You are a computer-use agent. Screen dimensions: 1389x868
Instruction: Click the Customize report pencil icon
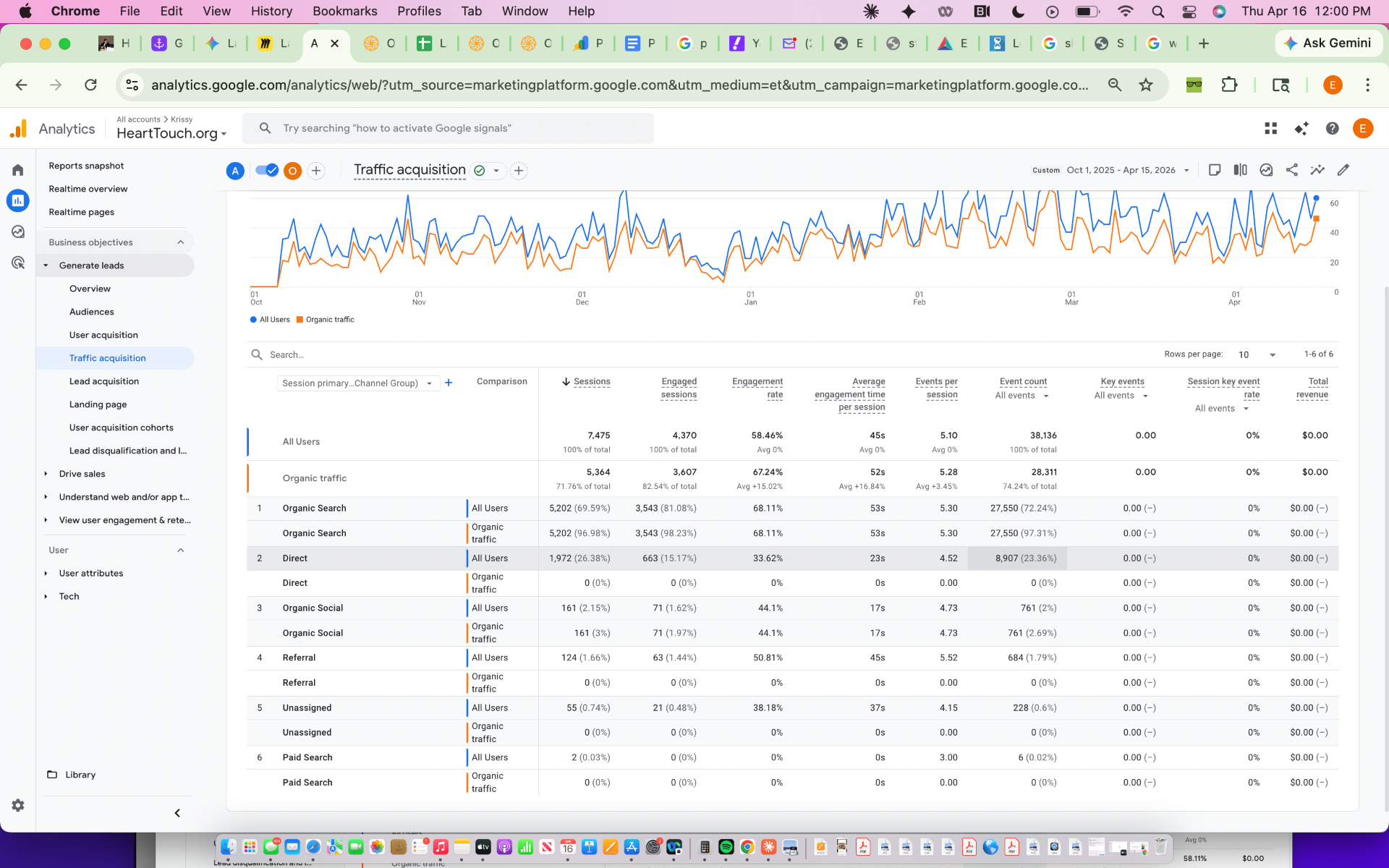coord(1343,170)
